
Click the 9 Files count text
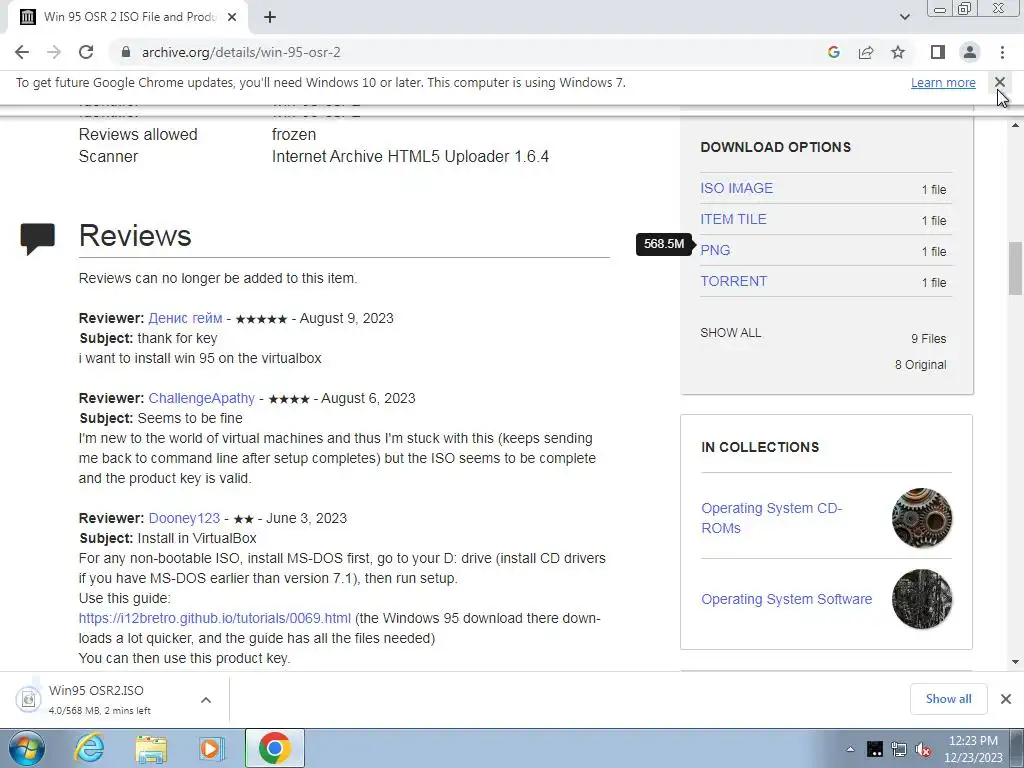[x=929, y=339]
